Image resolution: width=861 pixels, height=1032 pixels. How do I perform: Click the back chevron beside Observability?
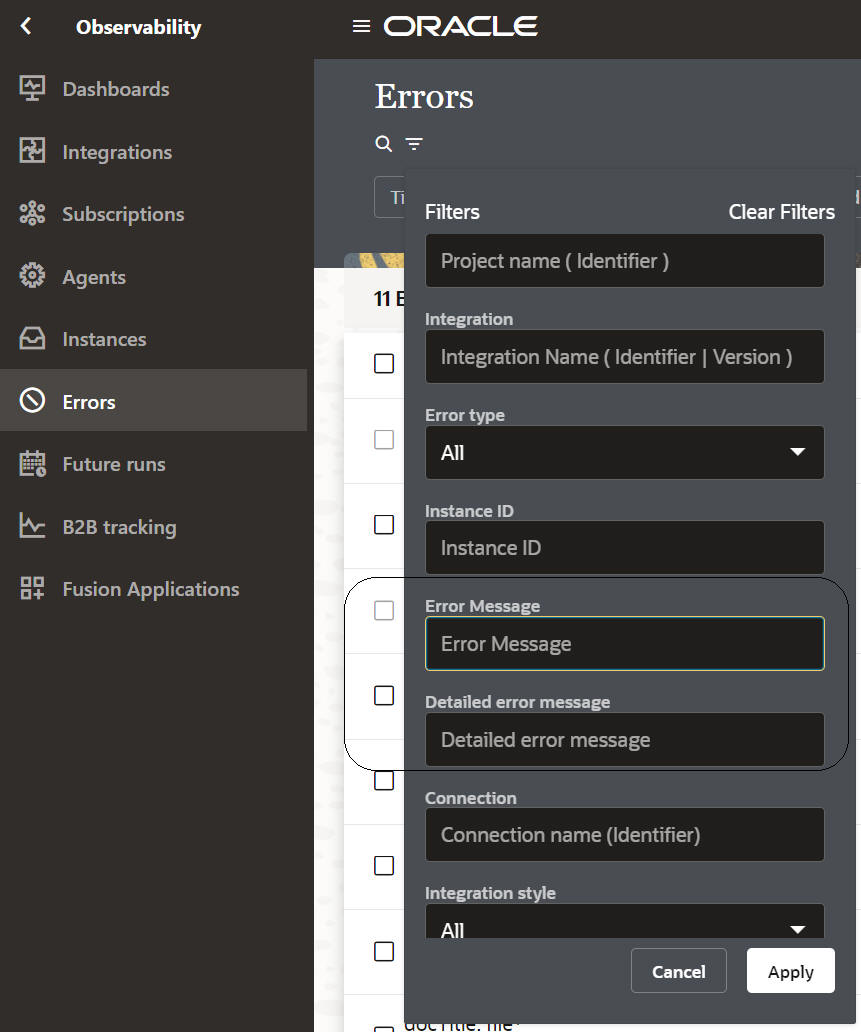point(26,26)
